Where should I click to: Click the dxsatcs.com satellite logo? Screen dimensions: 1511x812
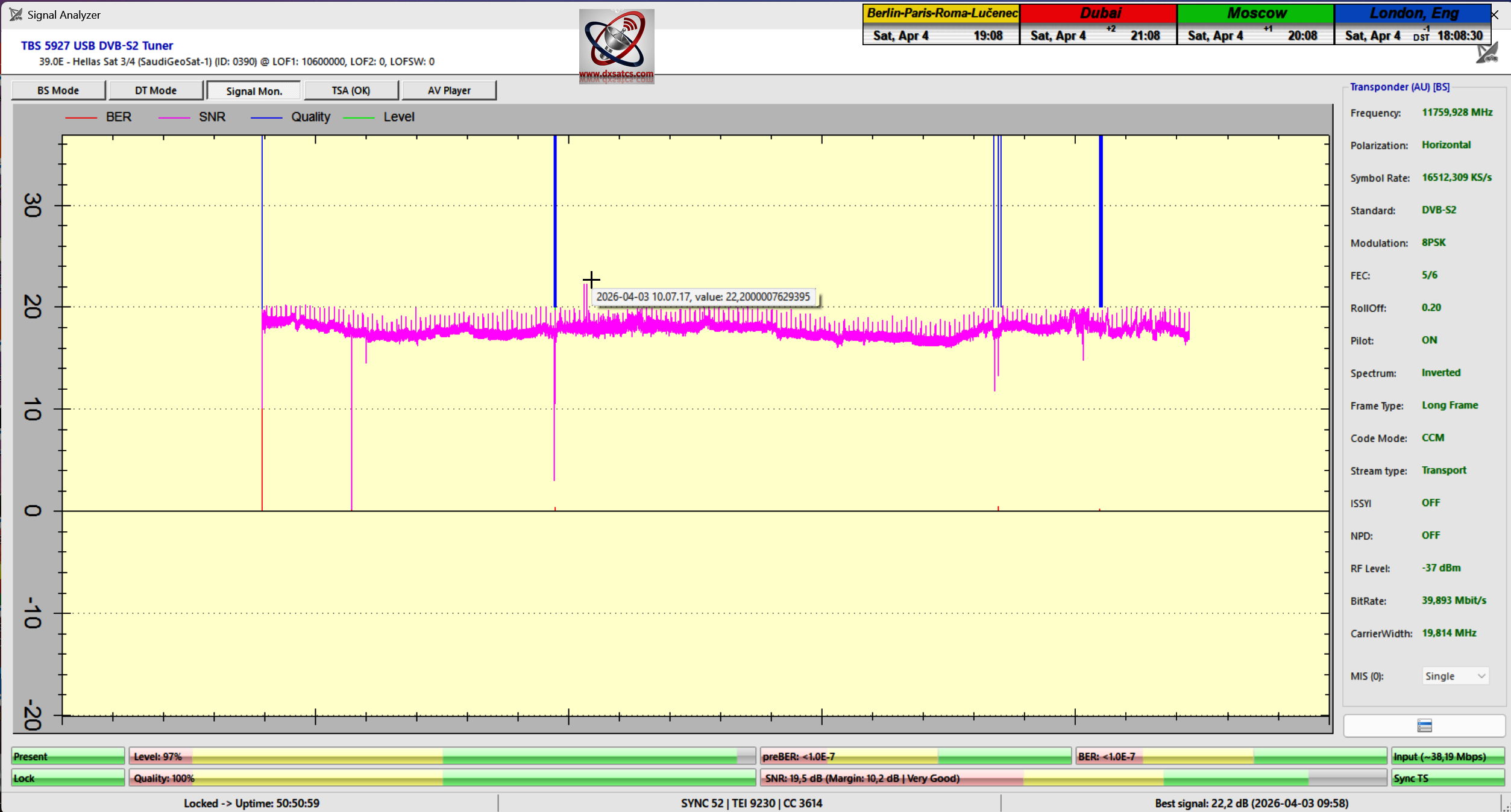(x=616, y=46)
